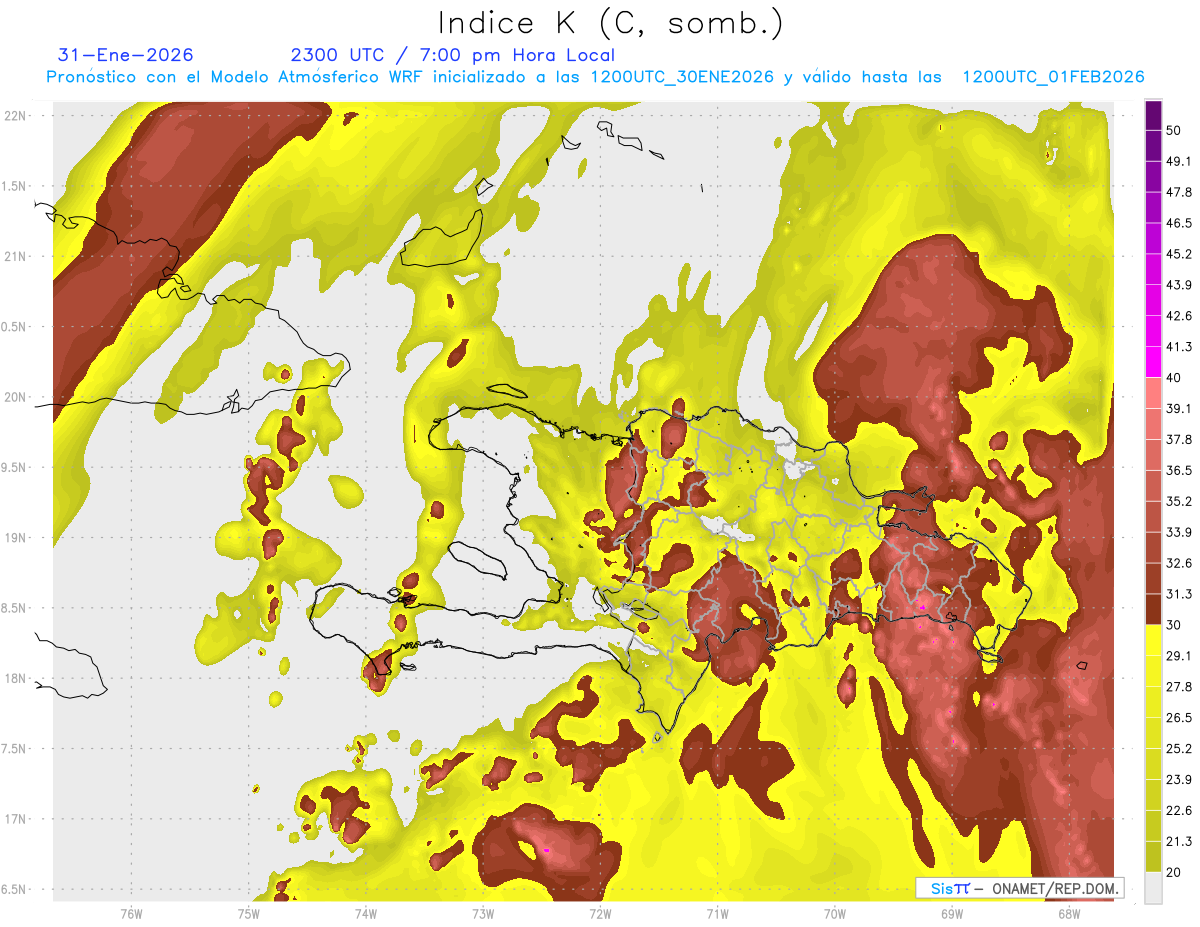
Task: Click legend value '33.9'
Action: [x=1178, y=532]
